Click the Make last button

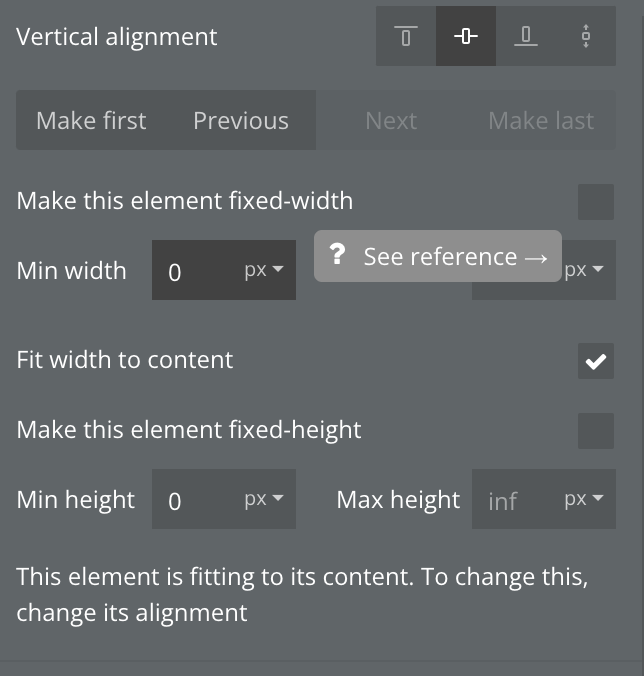(541, 120)
